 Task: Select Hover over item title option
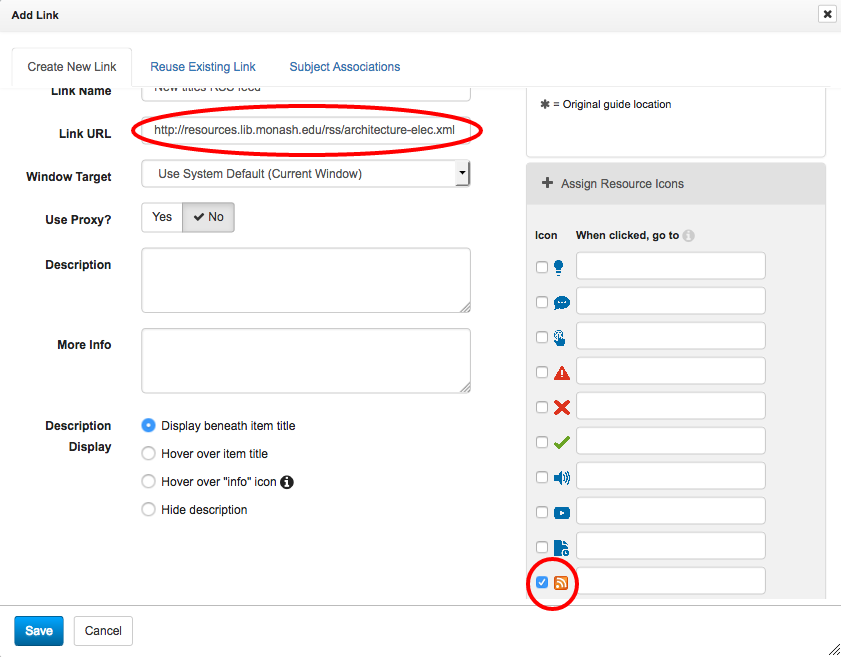[148, 454]
